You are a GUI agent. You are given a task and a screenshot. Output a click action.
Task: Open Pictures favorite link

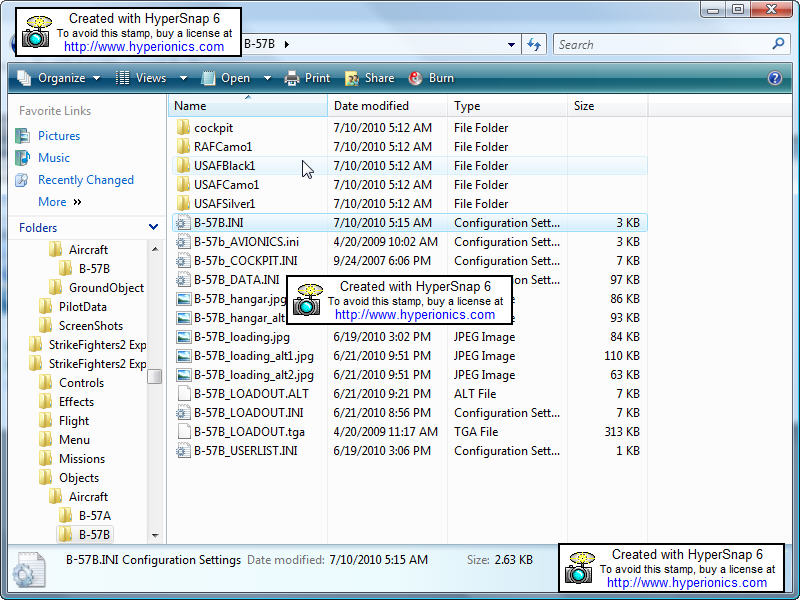pos(59,136)
